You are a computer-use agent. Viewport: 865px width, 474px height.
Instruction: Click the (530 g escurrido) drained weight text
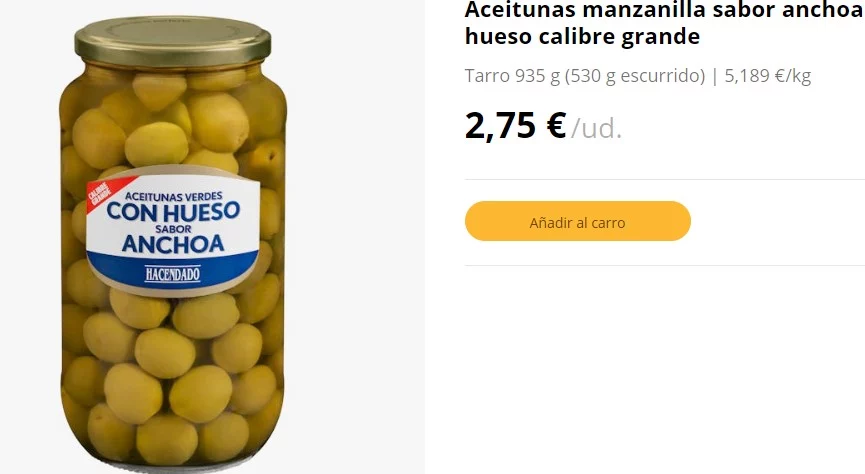(x=634, y=76)
